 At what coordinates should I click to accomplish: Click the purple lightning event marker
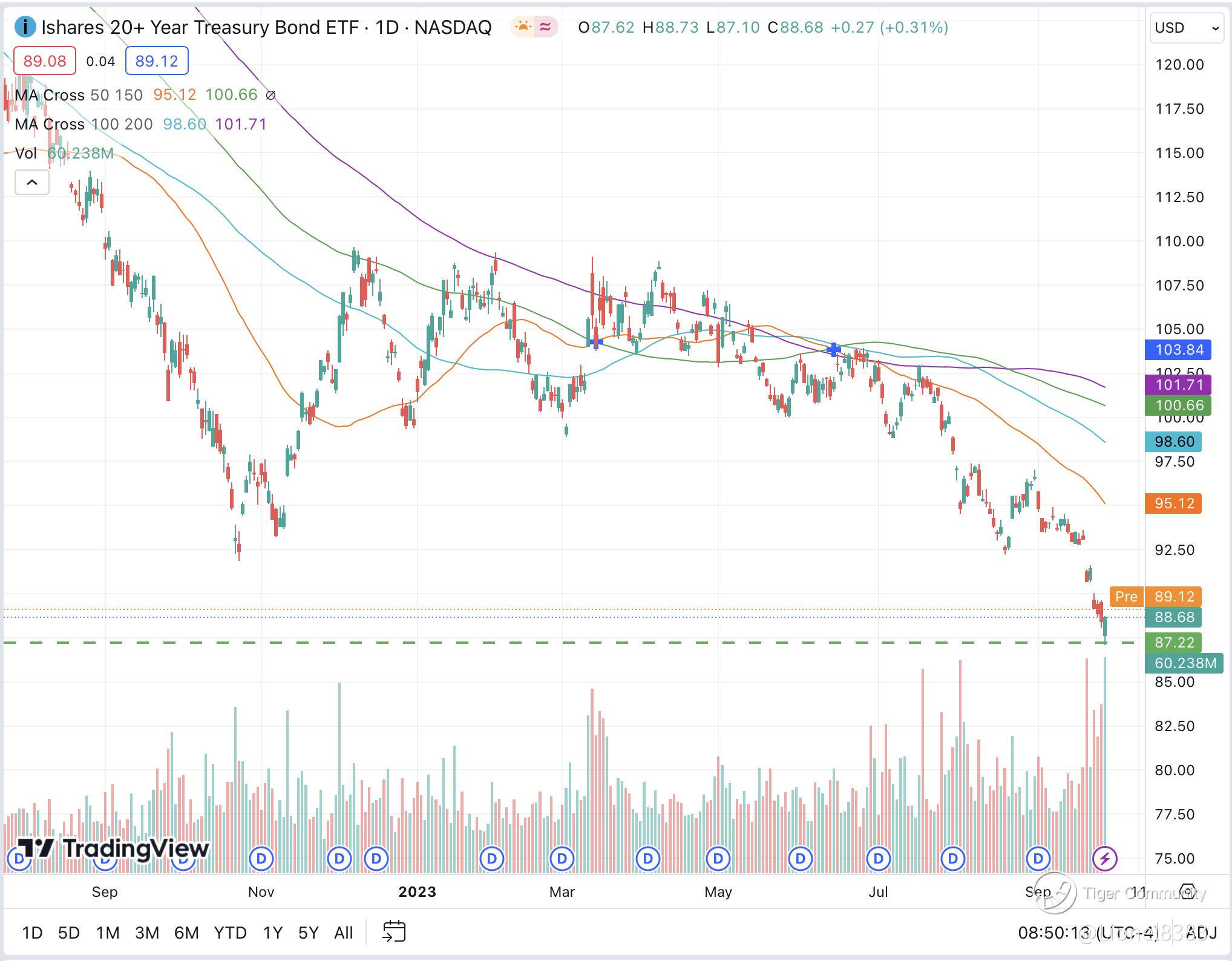(1105, 858)
